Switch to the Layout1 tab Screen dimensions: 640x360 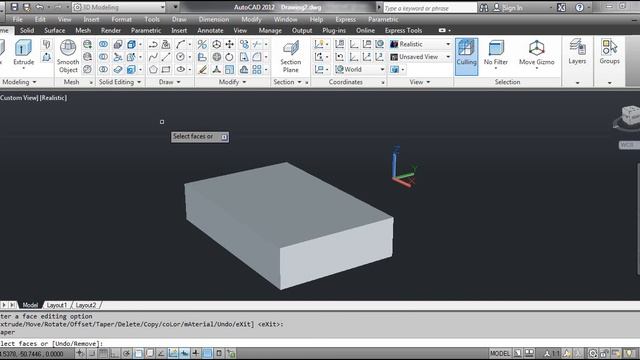[x=57, y=305]
